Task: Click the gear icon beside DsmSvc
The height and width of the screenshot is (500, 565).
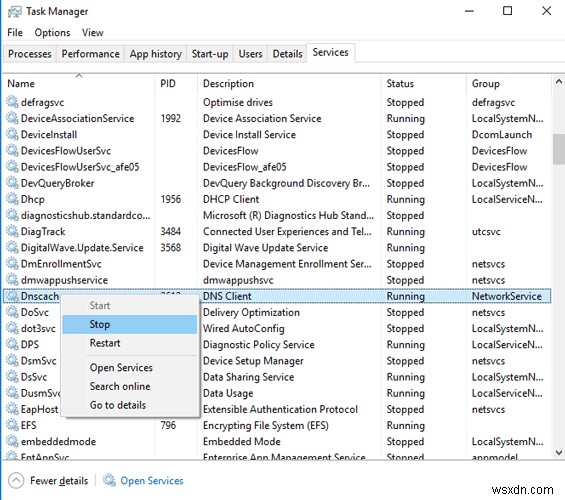Action: 12,361
